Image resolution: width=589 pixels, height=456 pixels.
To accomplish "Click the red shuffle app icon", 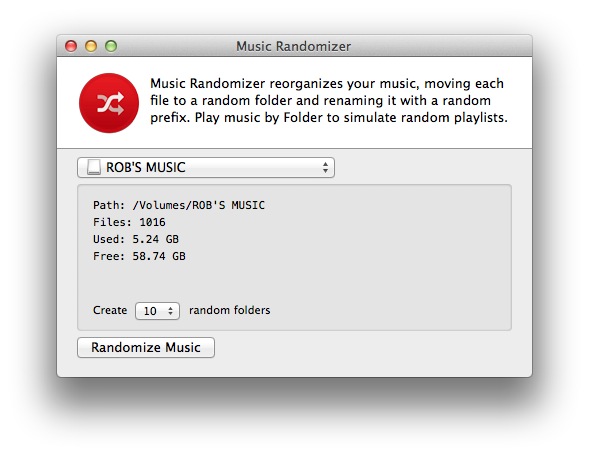I will point(109,103).
